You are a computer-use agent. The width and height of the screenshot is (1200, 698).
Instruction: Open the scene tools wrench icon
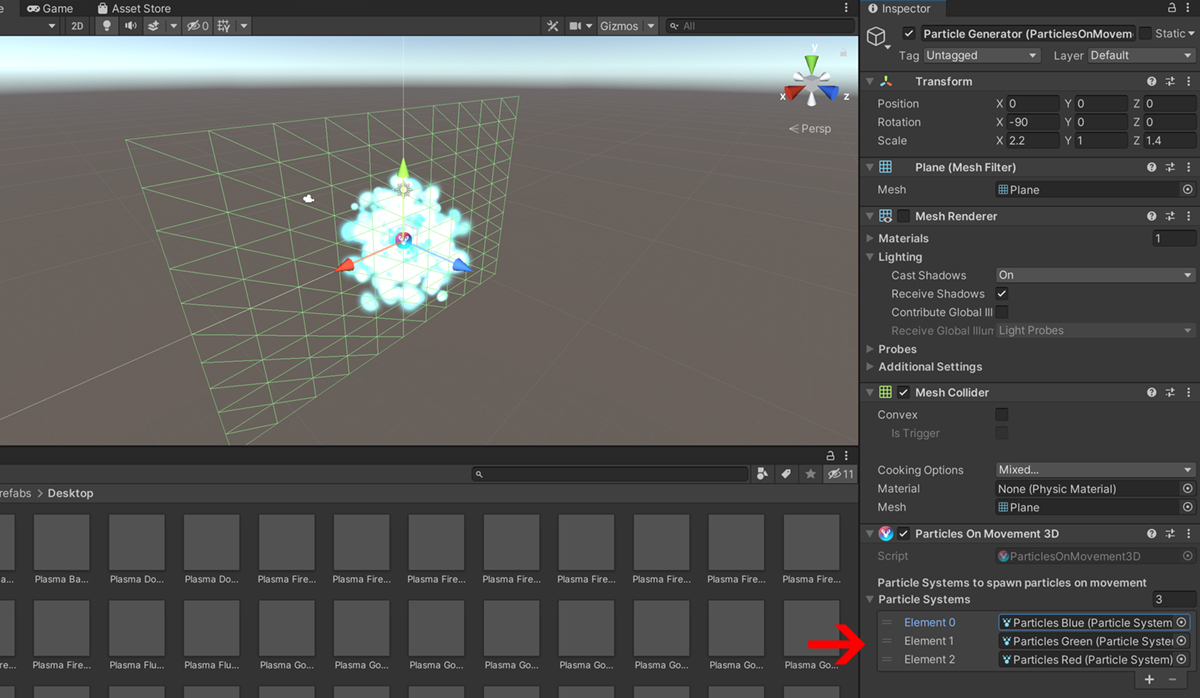[x=552, y=26]
